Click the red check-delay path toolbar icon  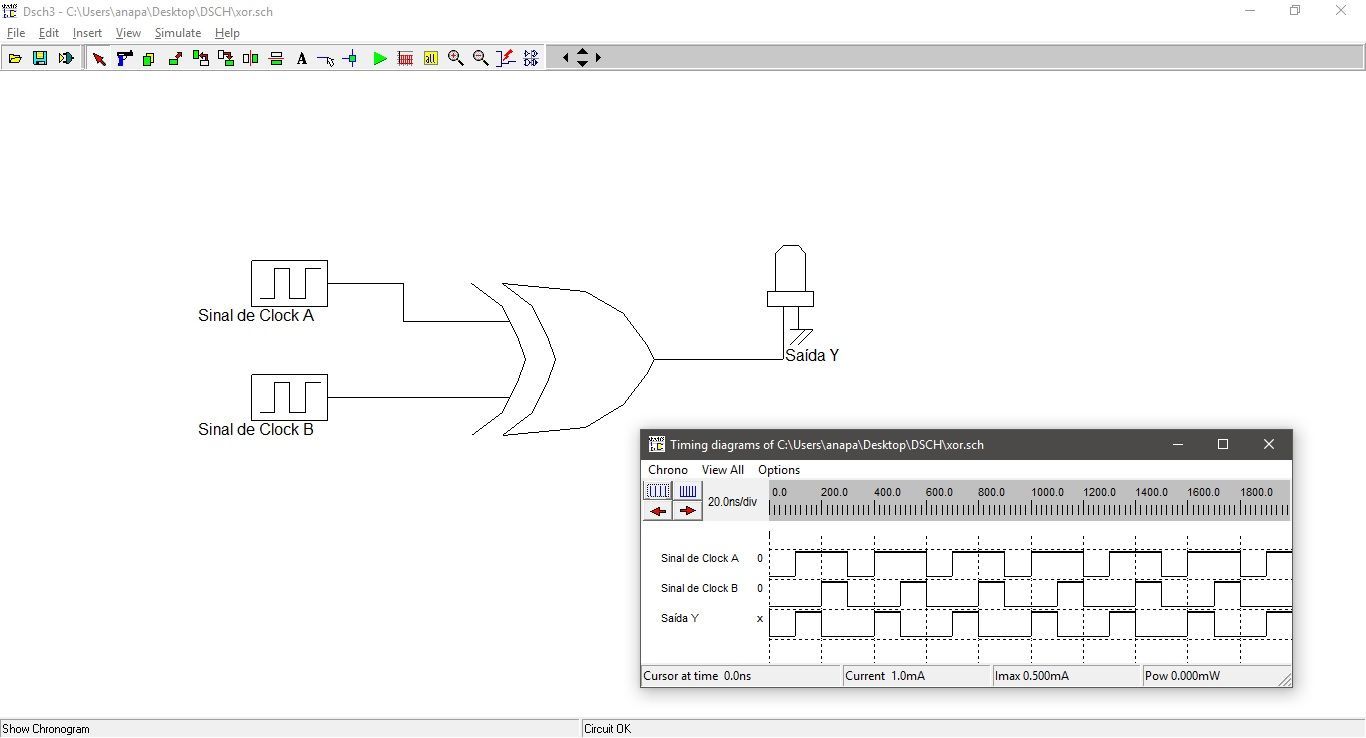pos(506,58)
